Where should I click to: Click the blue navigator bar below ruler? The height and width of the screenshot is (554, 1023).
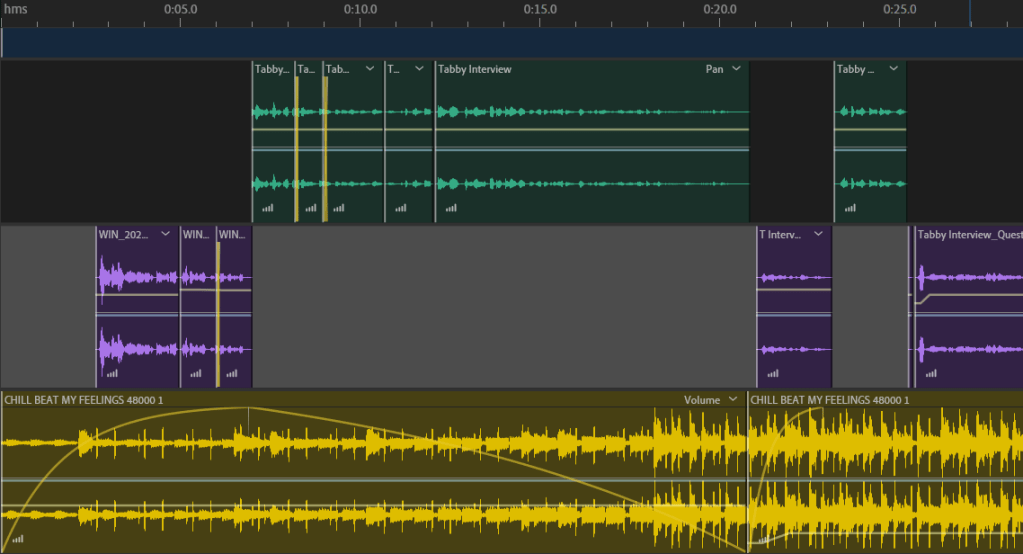tap(511, 43)
